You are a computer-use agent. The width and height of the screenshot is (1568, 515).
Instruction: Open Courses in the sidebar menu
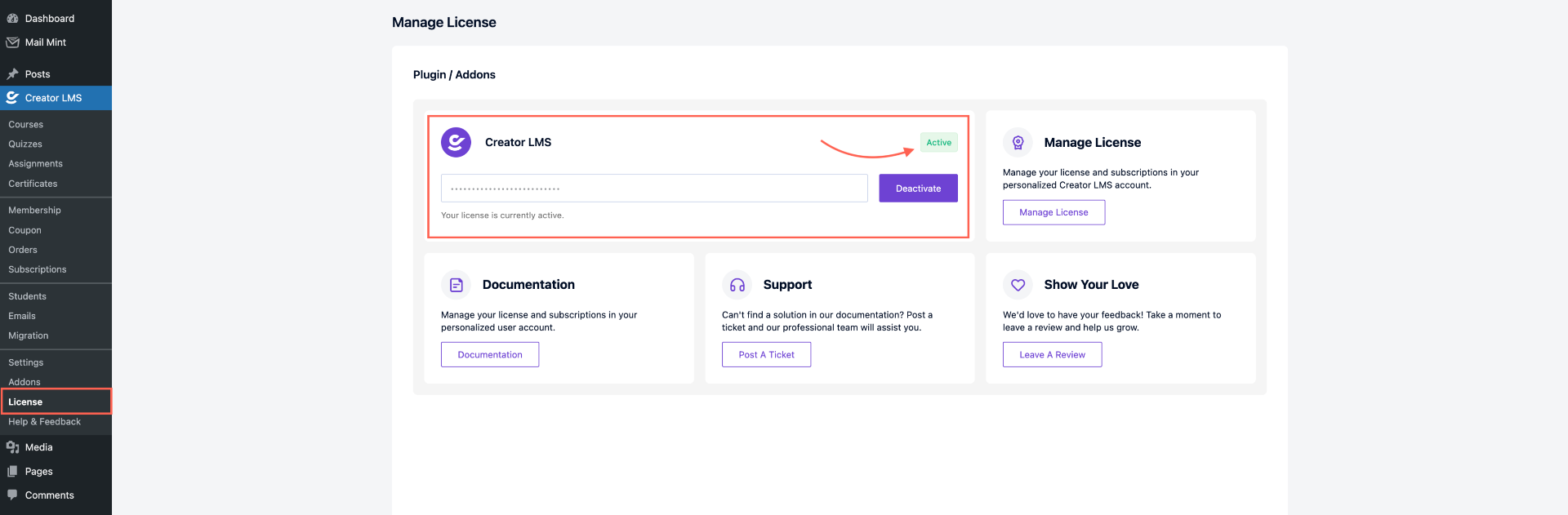[x=26, y=125]
